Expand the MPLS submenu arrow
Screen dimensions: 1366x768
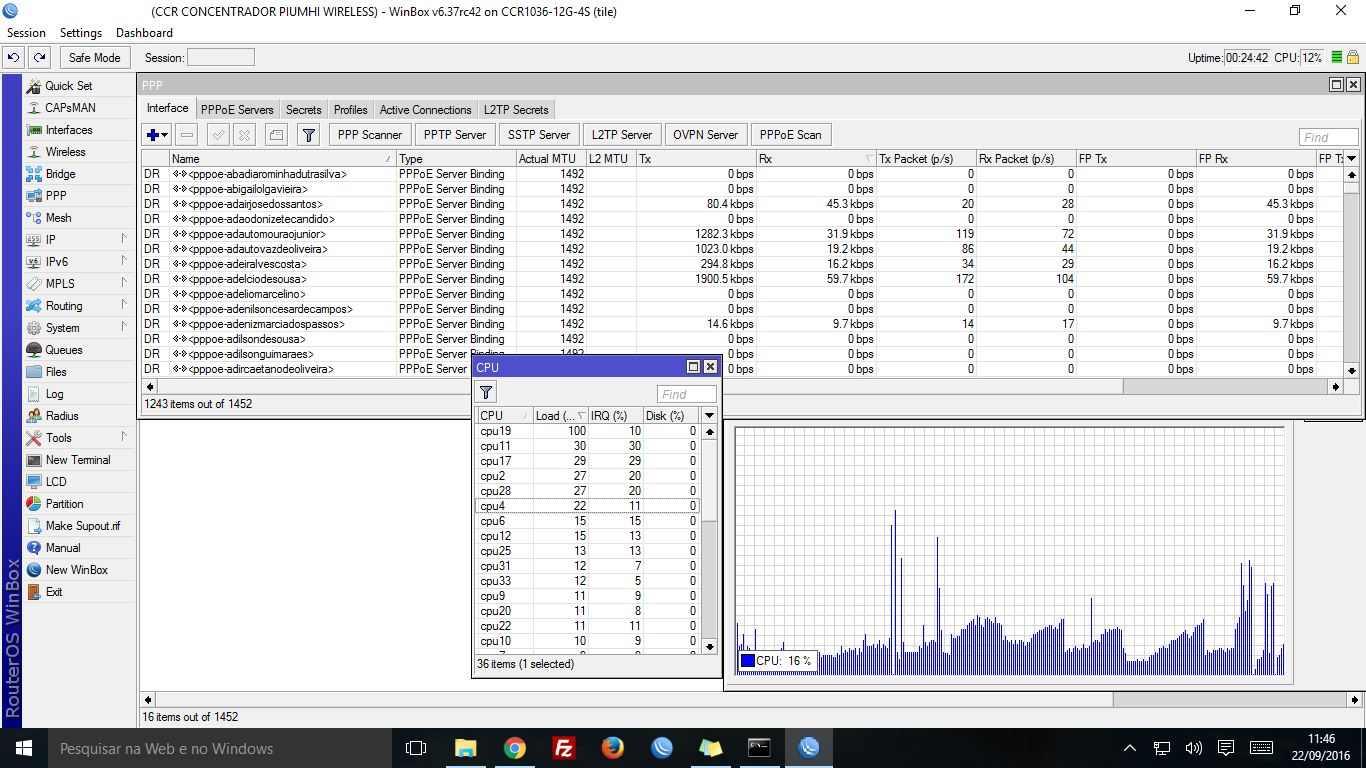click(125, 283)
